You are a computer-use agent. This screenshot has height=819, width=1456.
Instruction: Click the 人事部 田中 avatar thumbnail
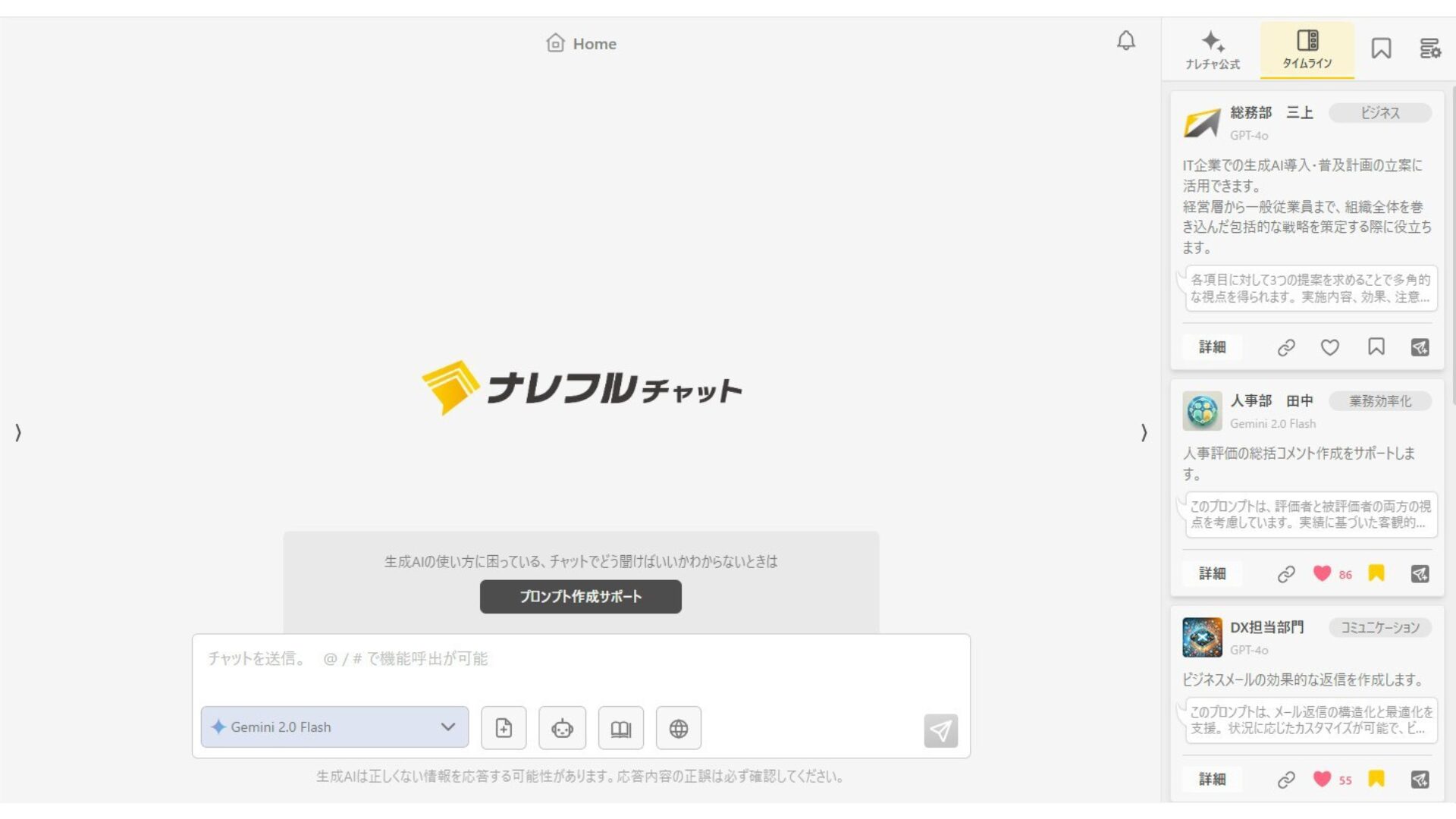point(1202,411)
